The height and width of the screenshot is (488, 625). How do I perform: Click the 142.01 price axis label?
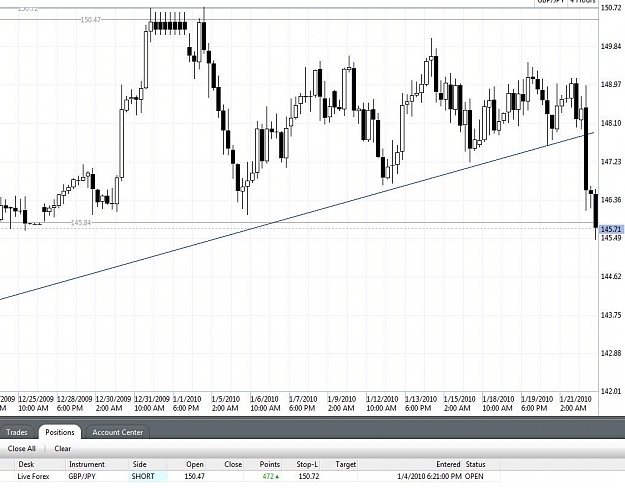tap(611, 391)
